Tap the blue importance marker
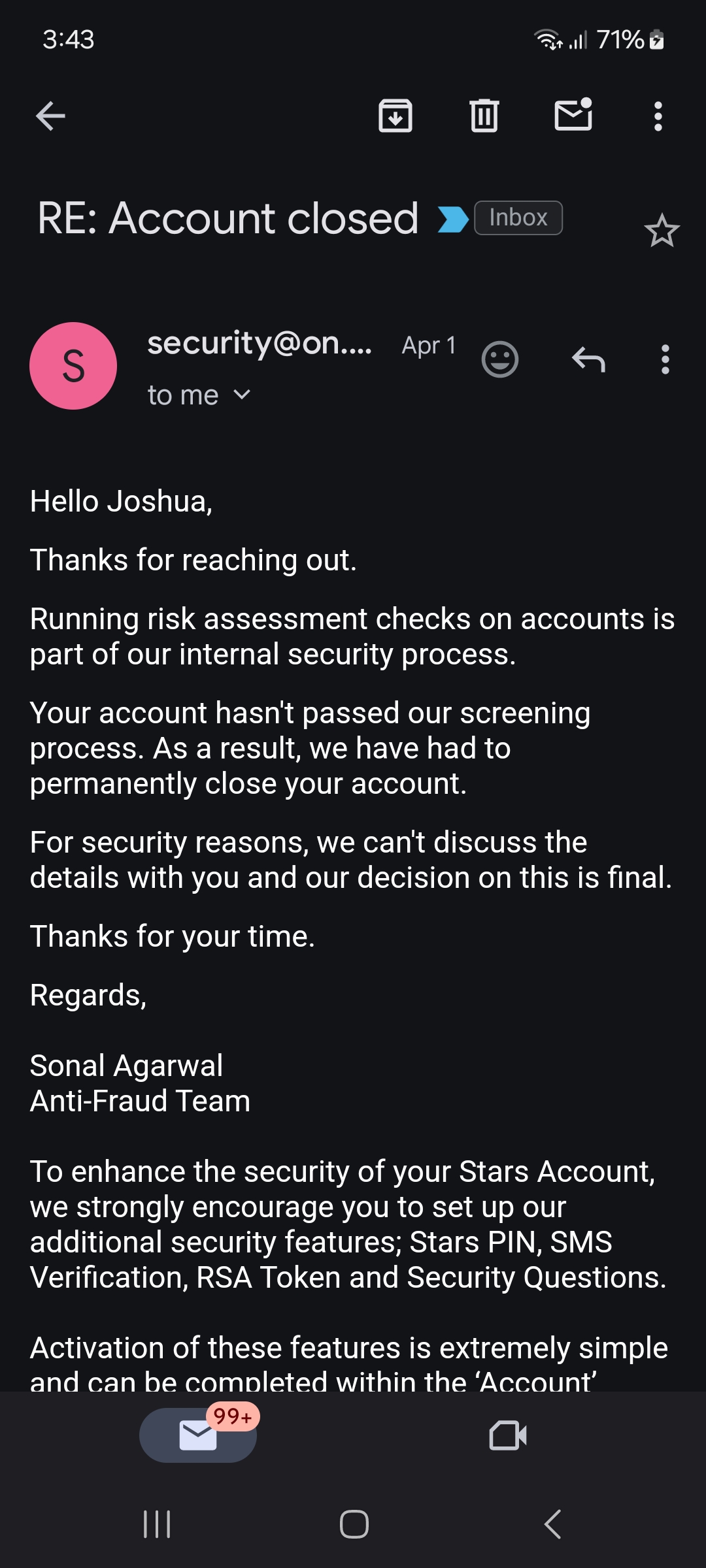This screenshot has width=706, height=1568. tap(453, 220)
